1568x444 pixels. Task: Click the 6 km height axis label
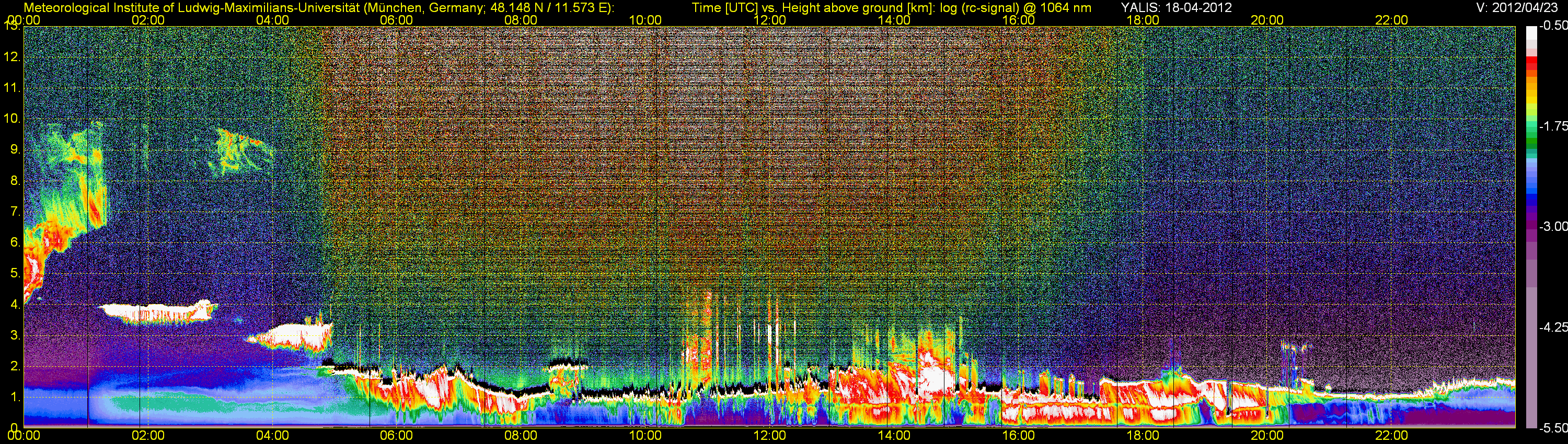15,243
